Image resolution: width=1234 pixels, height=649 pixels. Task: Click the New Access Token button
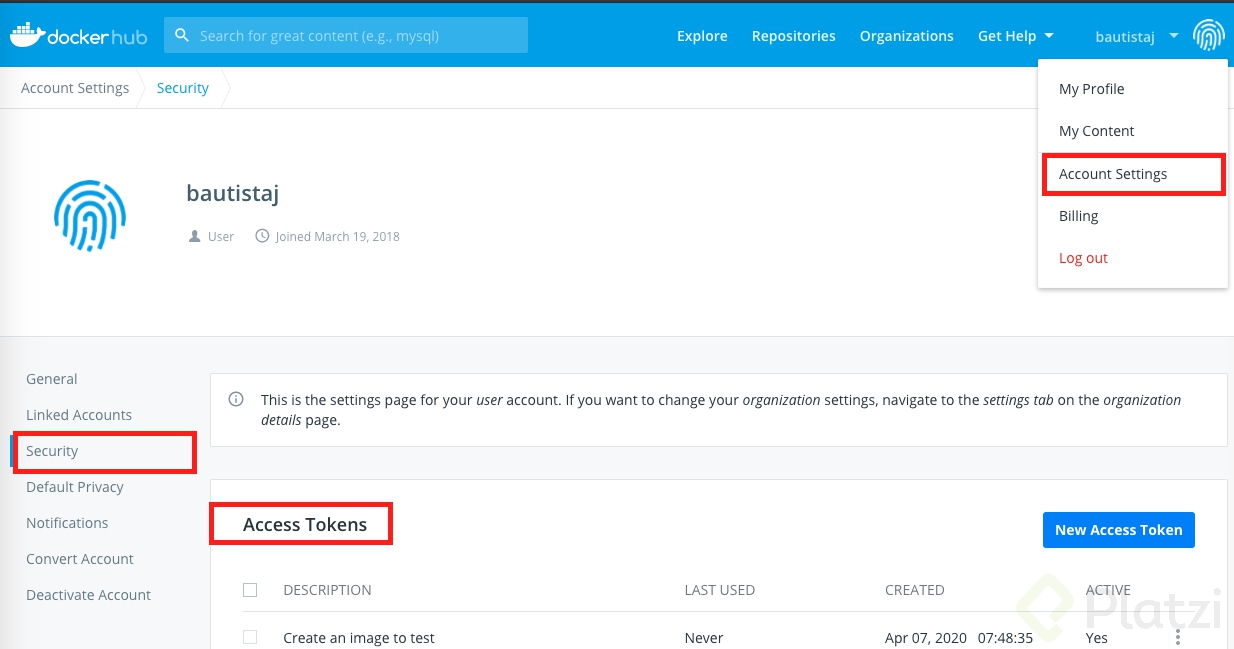pyautogui.click(x=1118, y=530)
